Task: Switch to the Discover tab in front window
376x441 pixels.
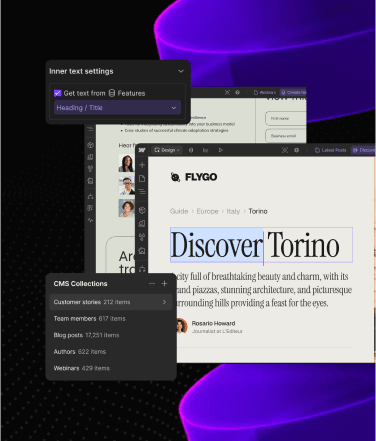Action: [x=363, y=150]
